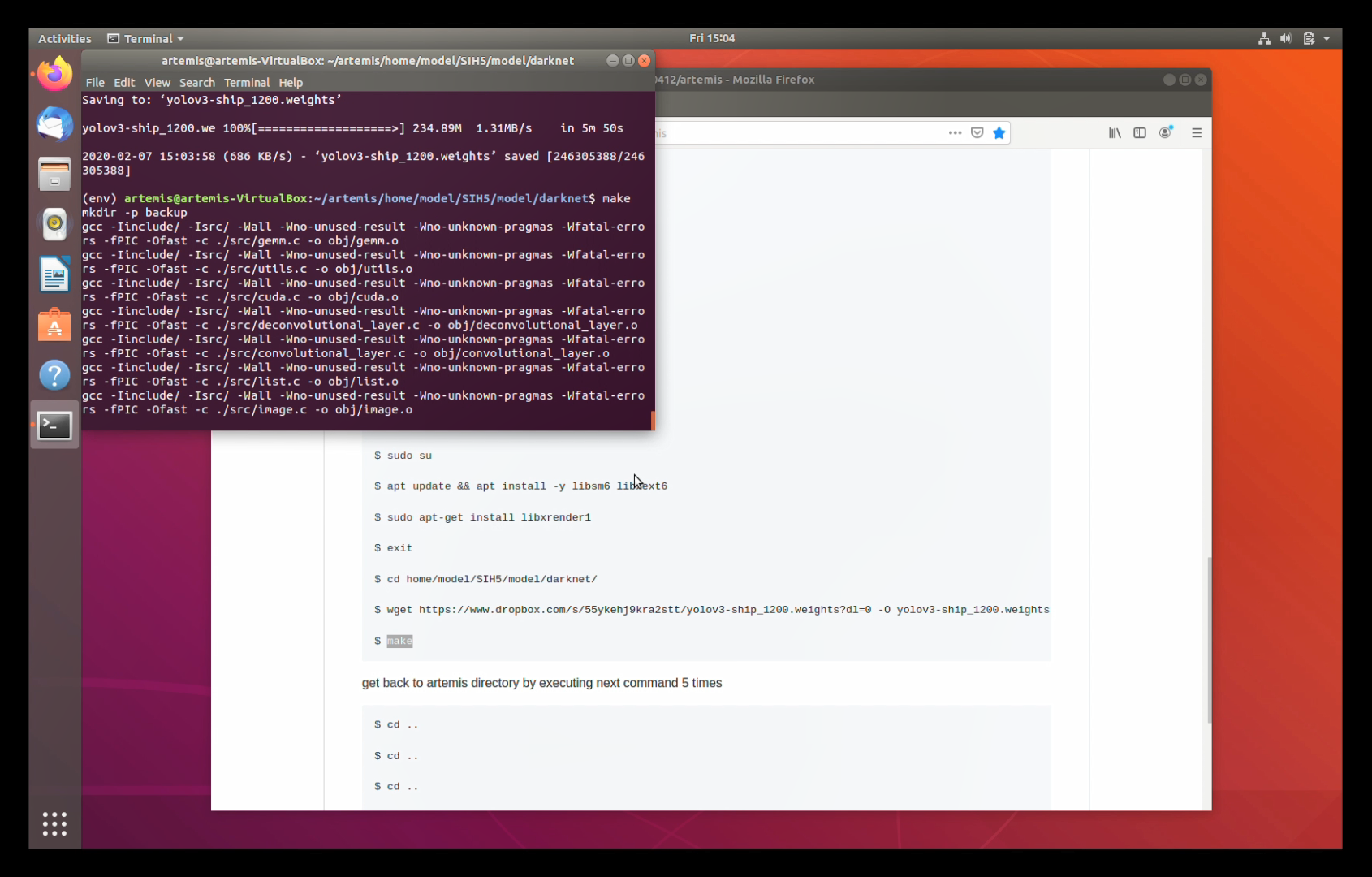Image resolution: width=1372 pixels, height=877 pixels.
Task: Open the Edit menu in Terminal
Action: (124, 82)
